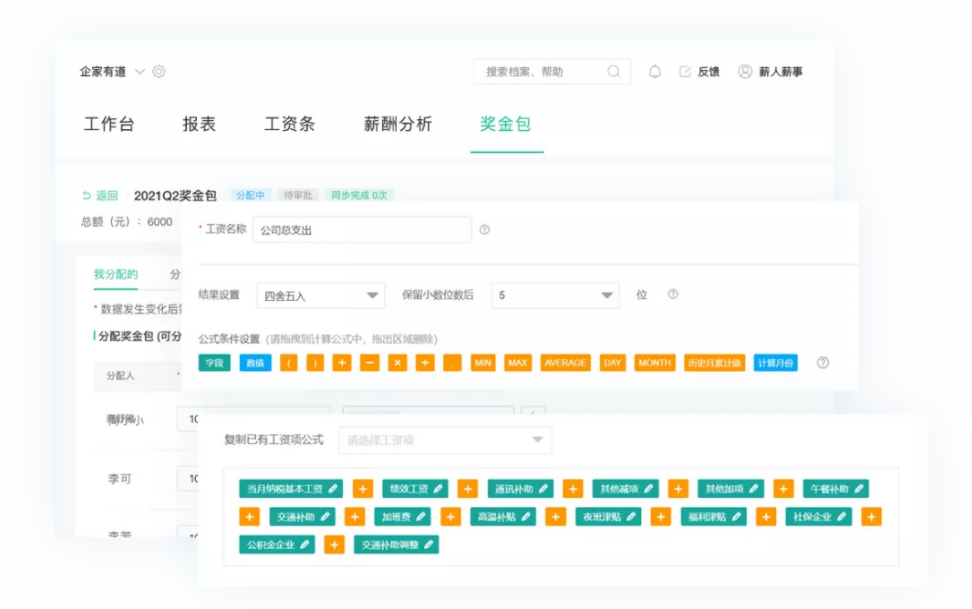Click the help icon after 位
972x609 pixels.
(x=673, y=295)
